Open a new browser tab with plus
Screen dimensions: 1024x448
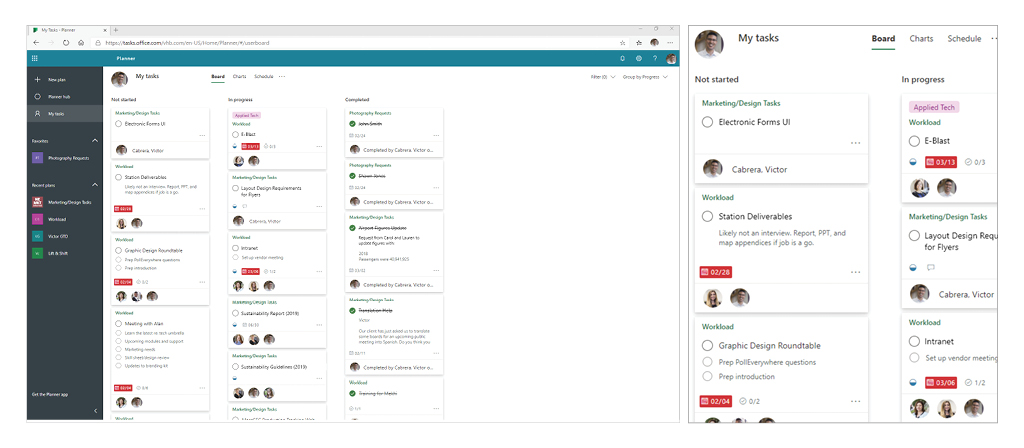(x=116, y=30)
